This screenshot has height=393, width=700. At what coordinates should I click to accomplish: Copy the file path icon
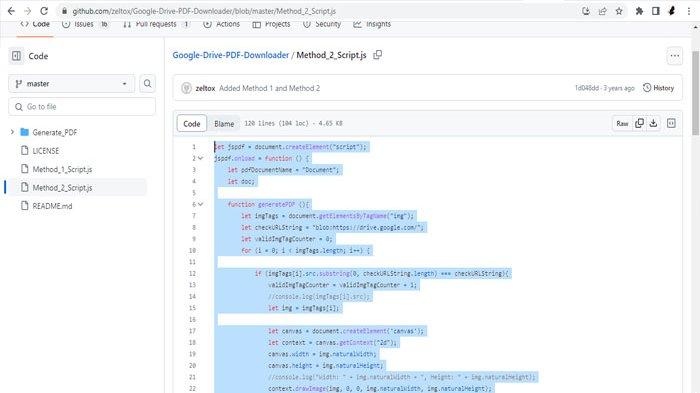[x=378, y=54]
